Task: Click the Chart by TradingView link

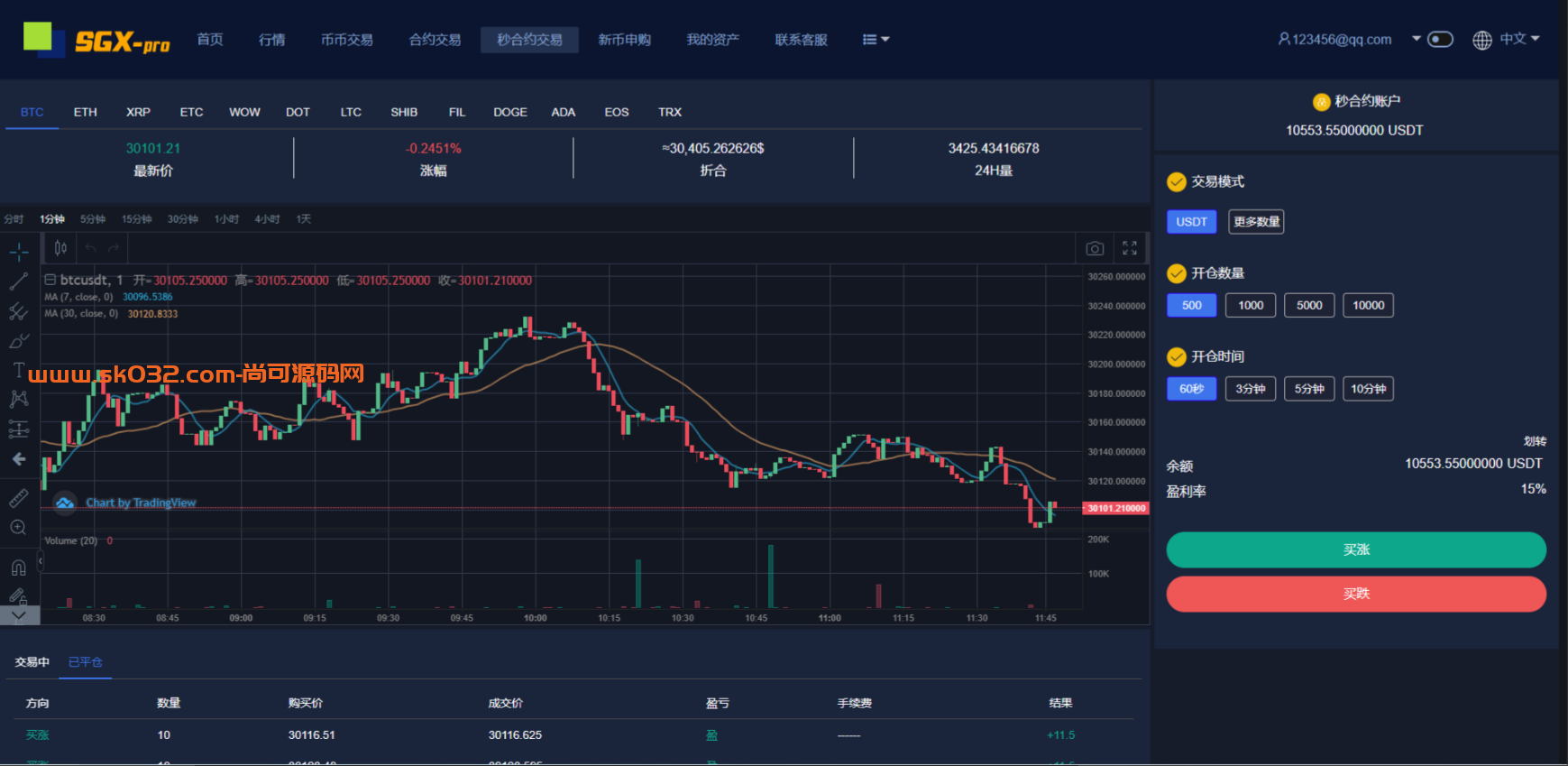Action: coord(141,503)
